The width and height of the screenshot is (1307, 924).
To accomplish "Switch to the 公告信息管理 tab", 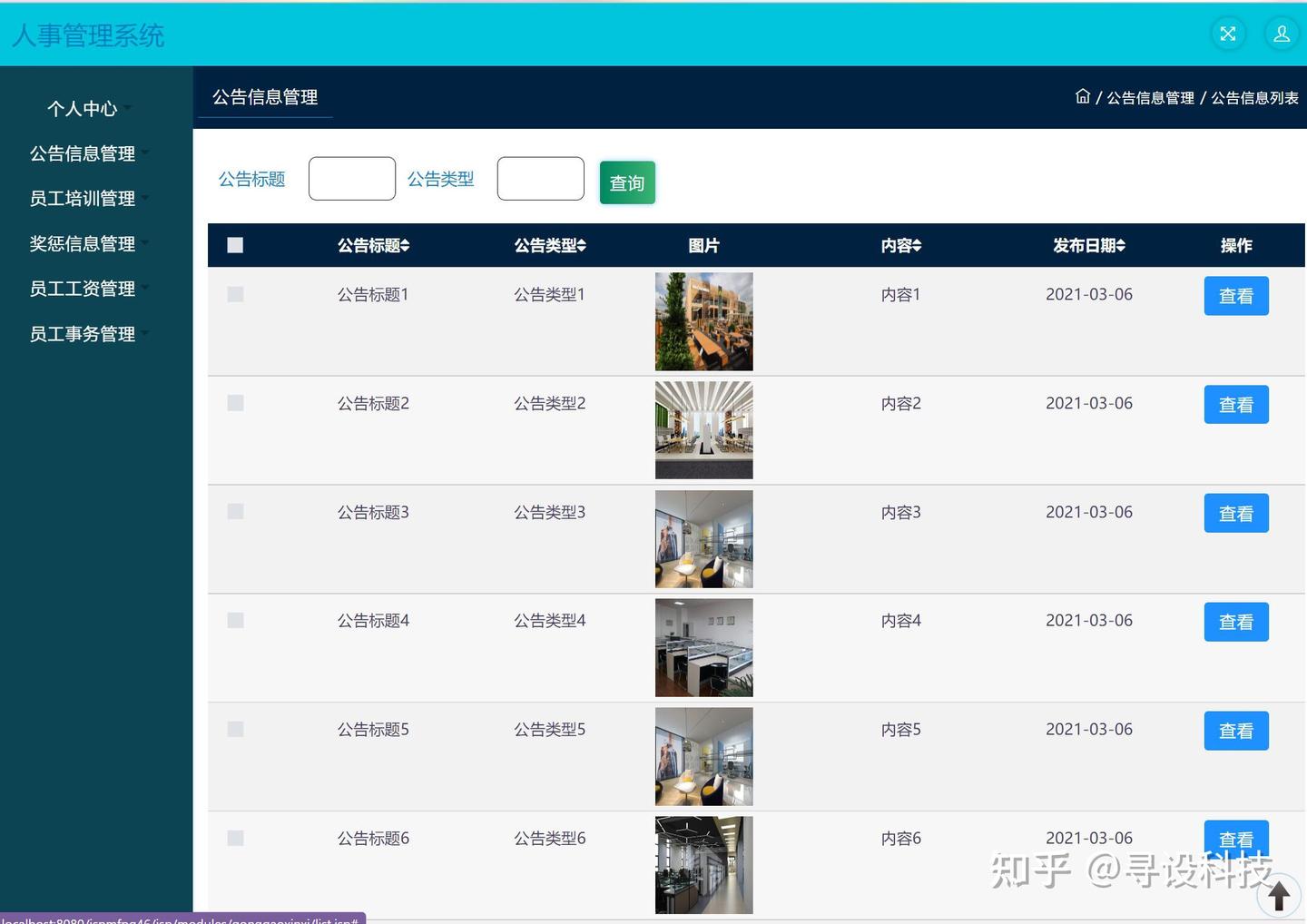I will tap(264, 96).
